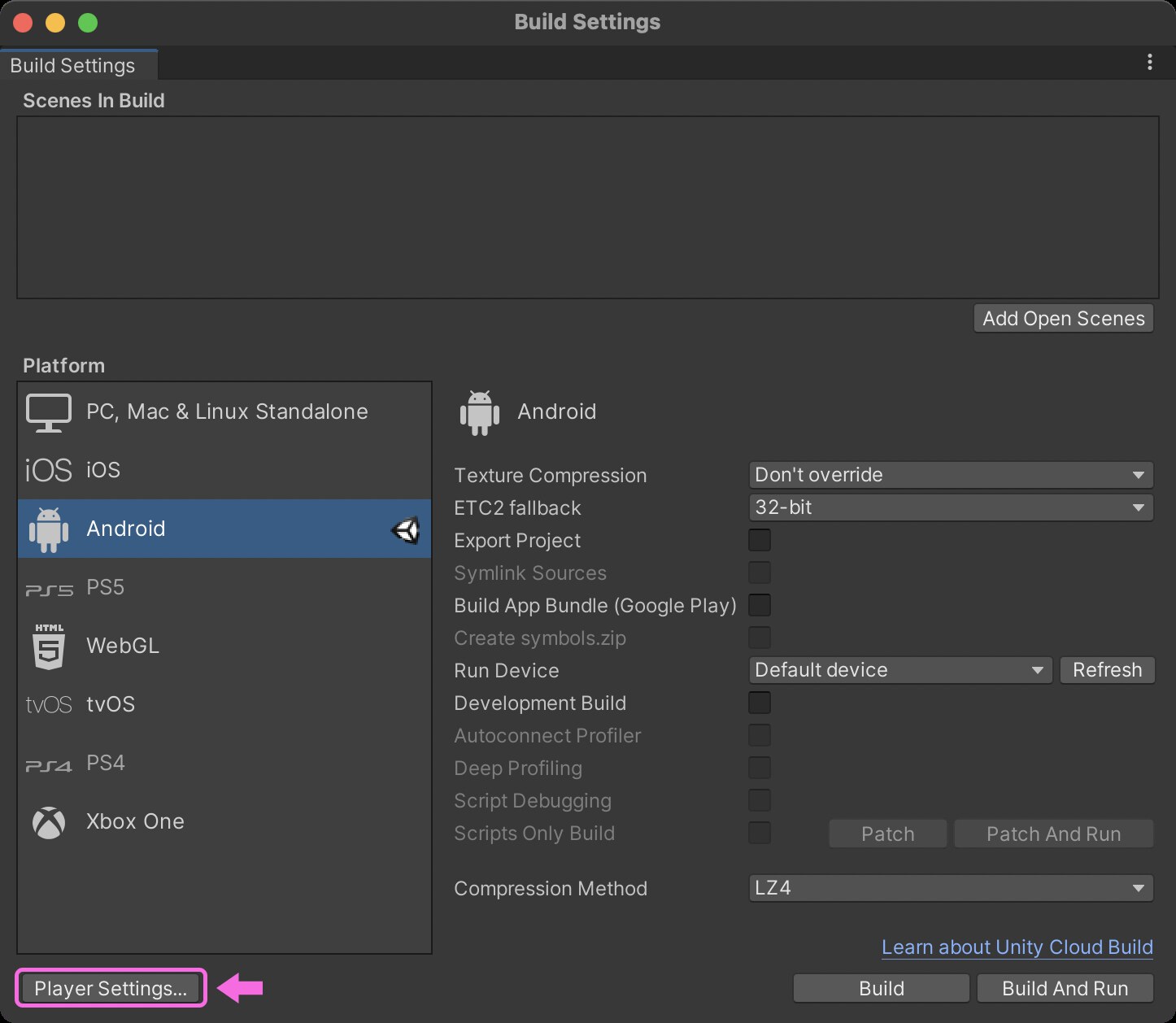The height and width of the screenshot is (1023, 1176).
Task: Open the Compression Method LZ4 dropdown
Action: (951, 888)
